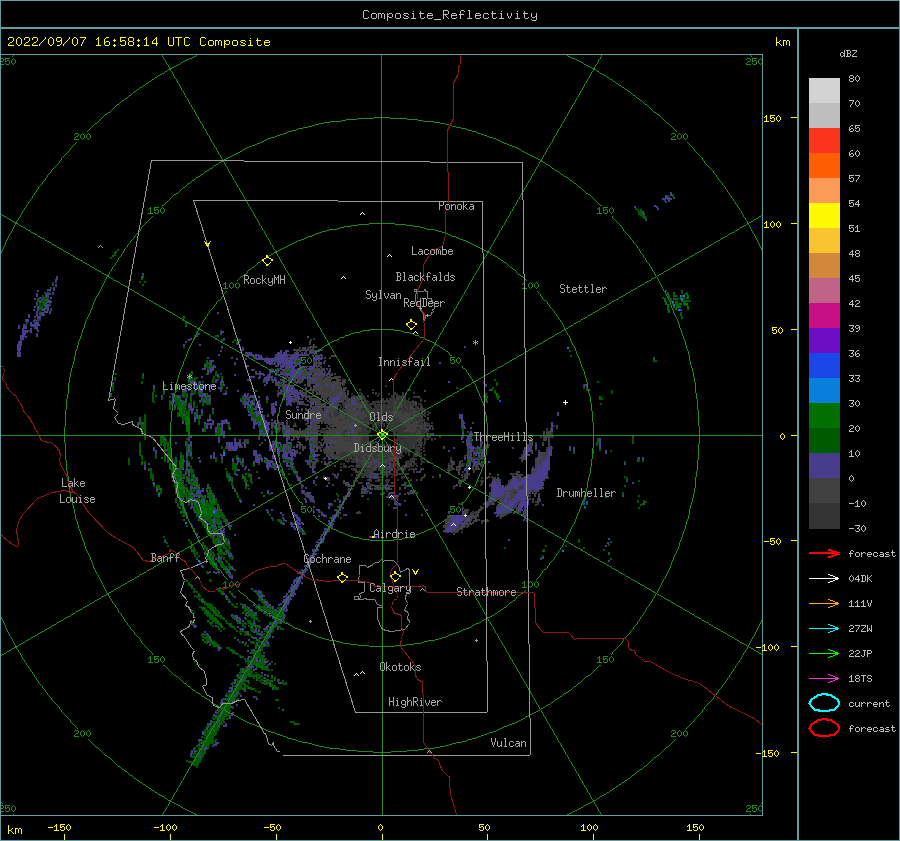
Task: Click the yellow V marker northwest of RockyMH
Action: tap(208, 244)
